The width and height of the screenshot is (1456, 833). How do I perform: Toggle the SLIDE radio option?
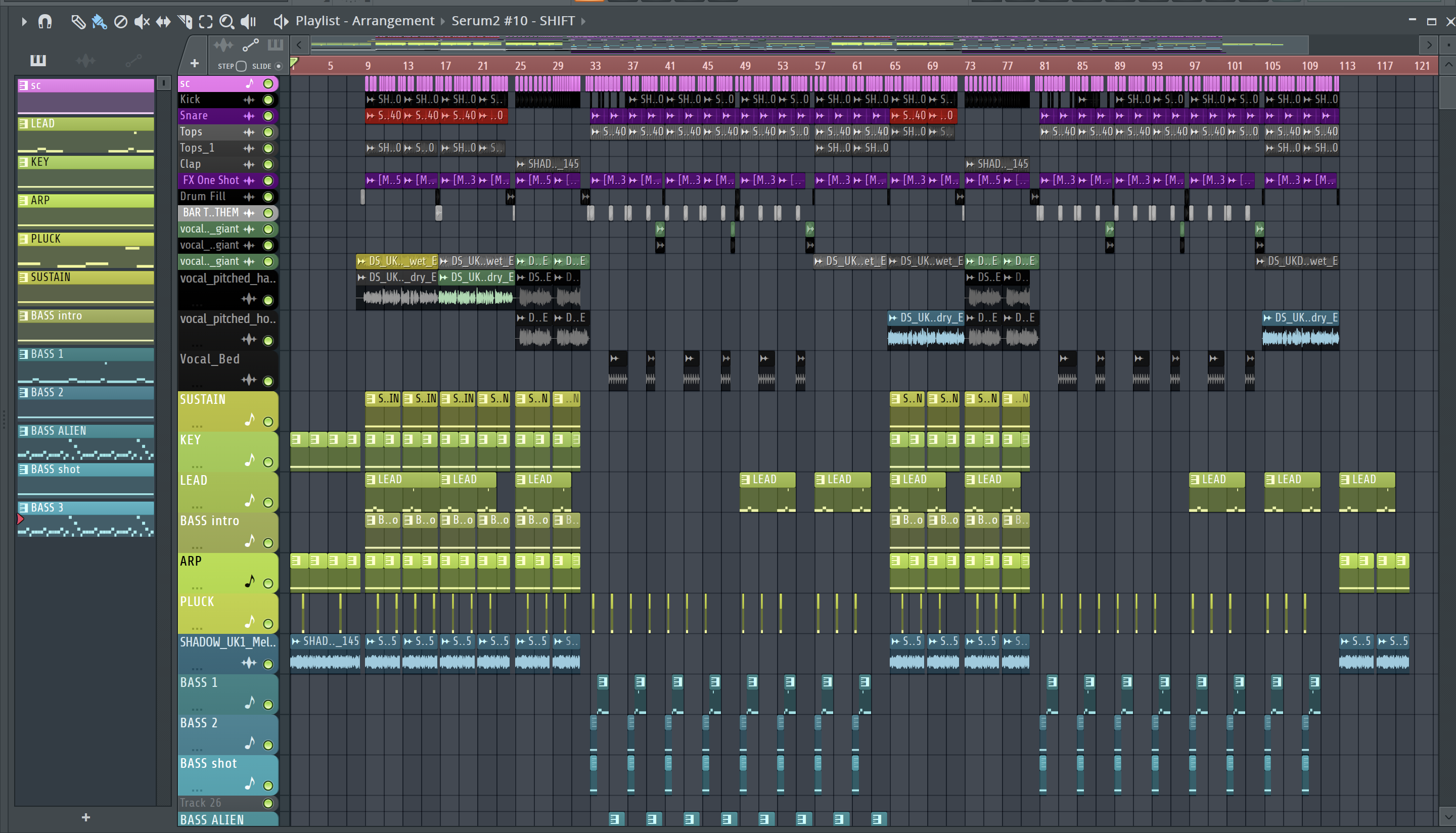click(x=279, y=66)
